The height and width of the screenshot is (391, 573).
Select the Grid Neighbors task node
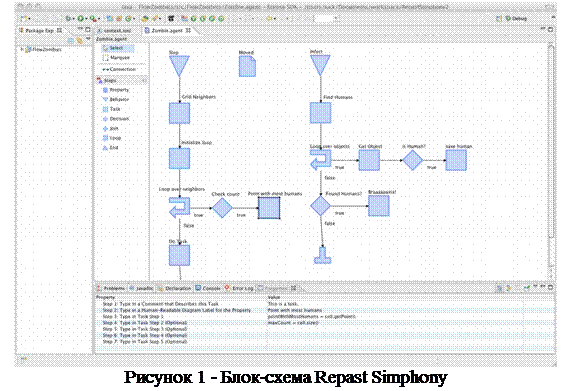coord(179,113)
